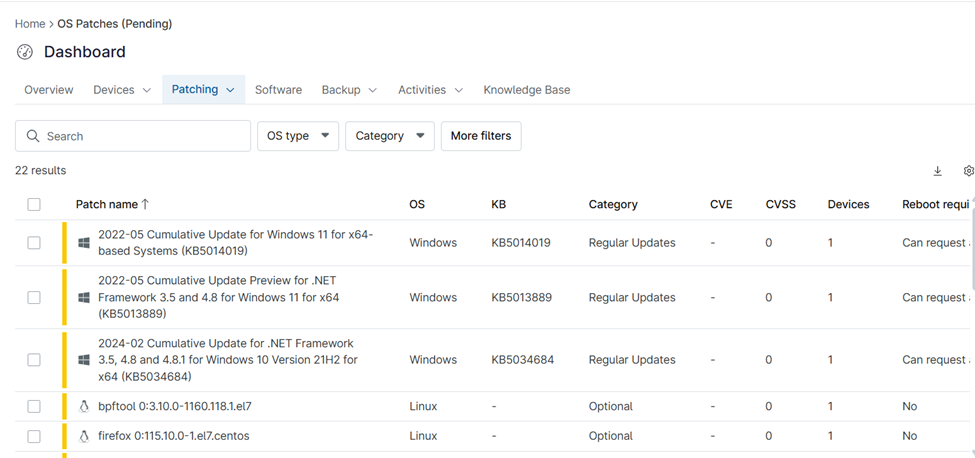Select the Devices tab label
The width and height of the screenshot is (975, 458).
pyautogui.click(x=114, y=89)
